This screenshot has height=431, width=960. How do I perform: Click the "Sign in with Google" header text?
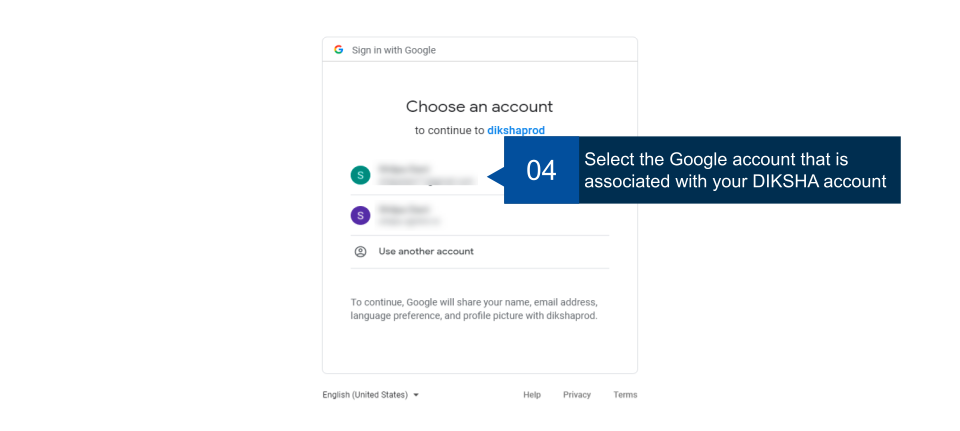(x=393, y=50)
